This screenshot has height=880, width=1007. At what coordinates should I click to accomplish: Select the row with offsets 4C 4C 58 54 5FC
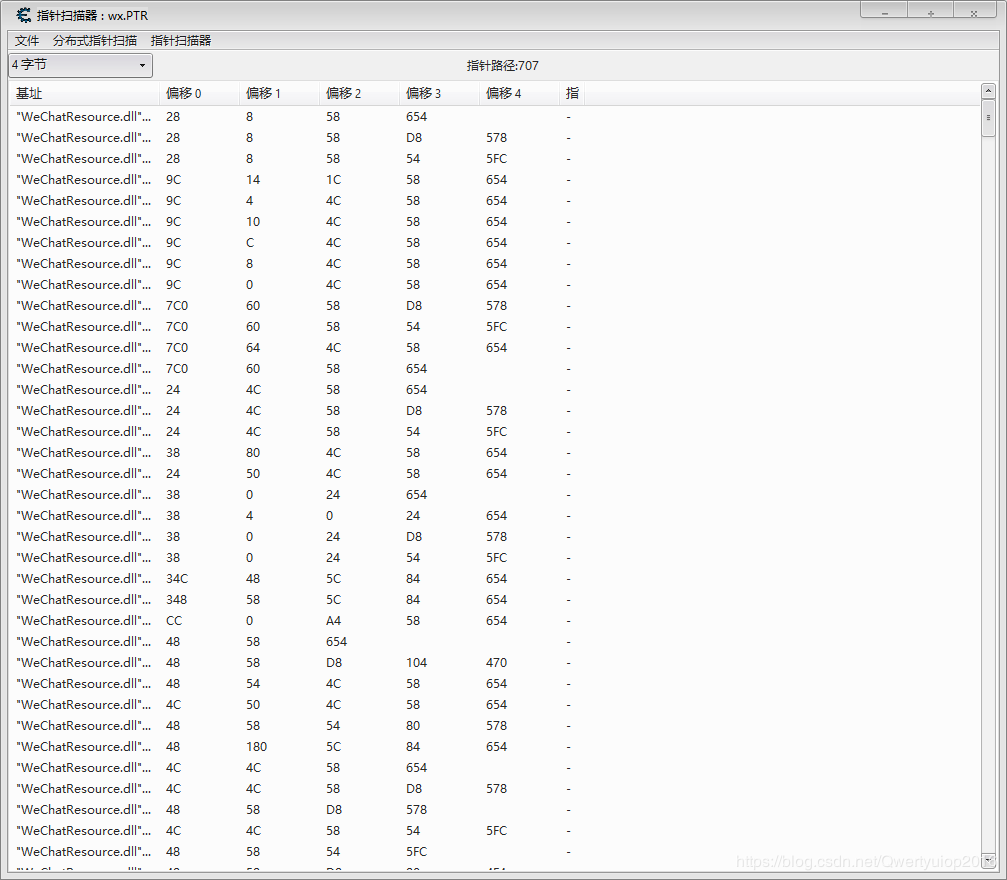(x=495, y=831)
